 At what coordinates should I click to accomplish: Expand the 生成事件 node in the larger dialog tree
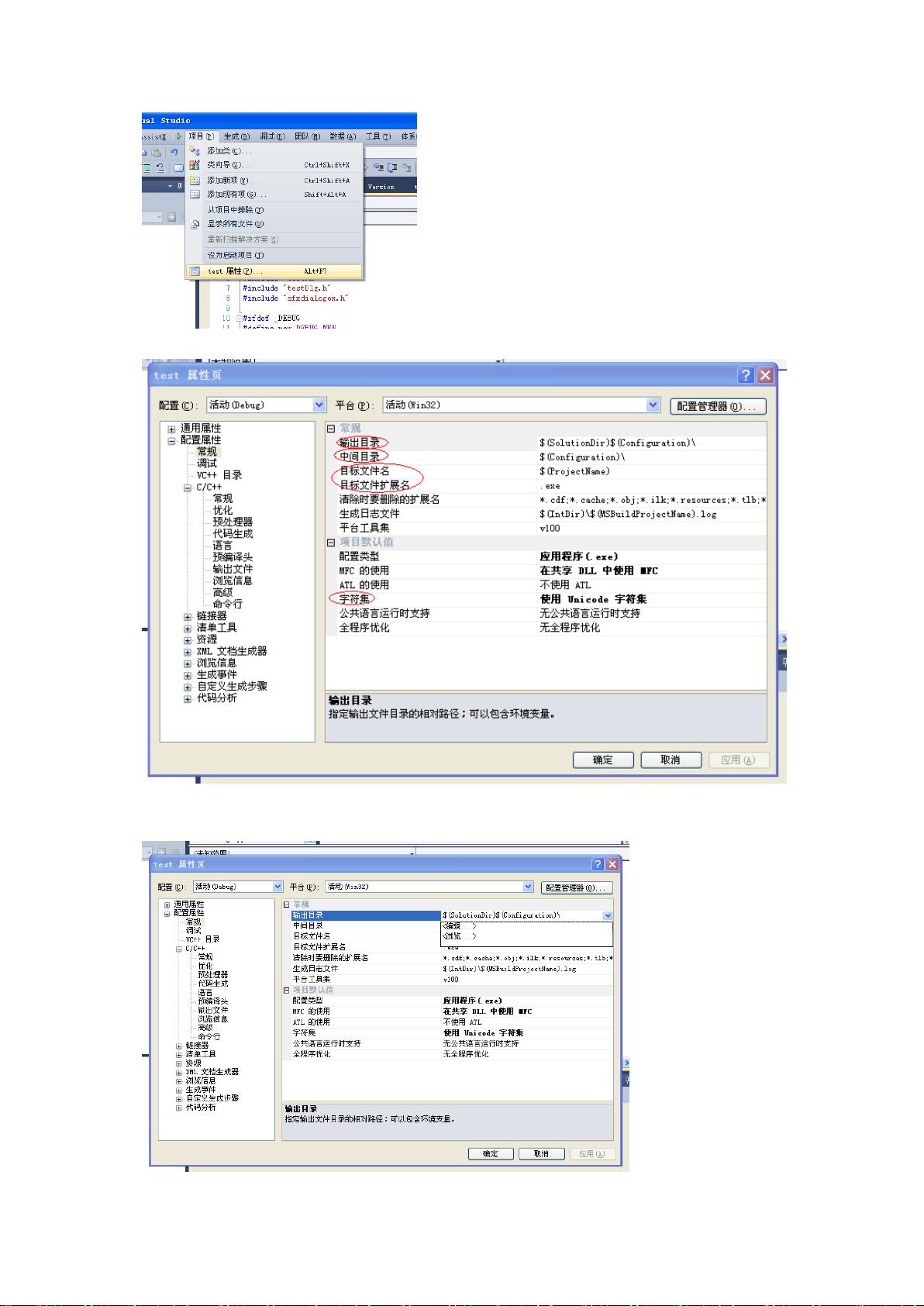(x=188, y=675)
